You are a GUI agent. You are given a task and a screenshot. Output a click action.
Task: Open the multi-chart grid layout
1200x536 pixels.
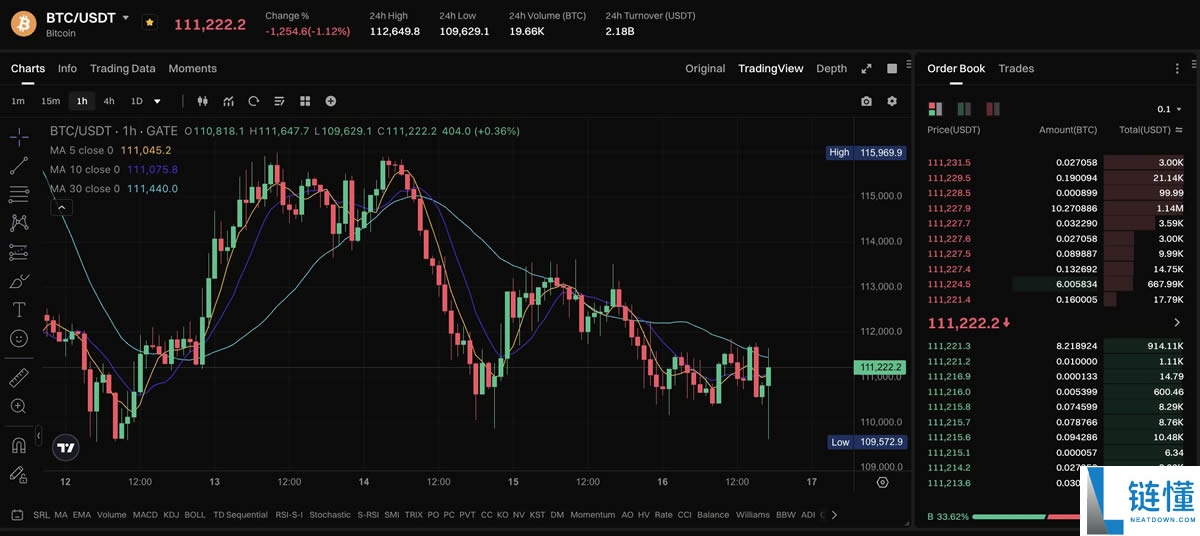pyautogui.click(x=305, y=101)
